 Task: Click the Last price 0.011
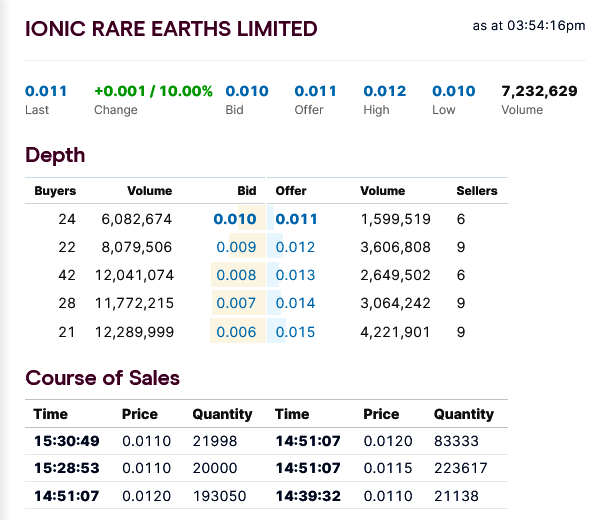(x=46, y=91)
